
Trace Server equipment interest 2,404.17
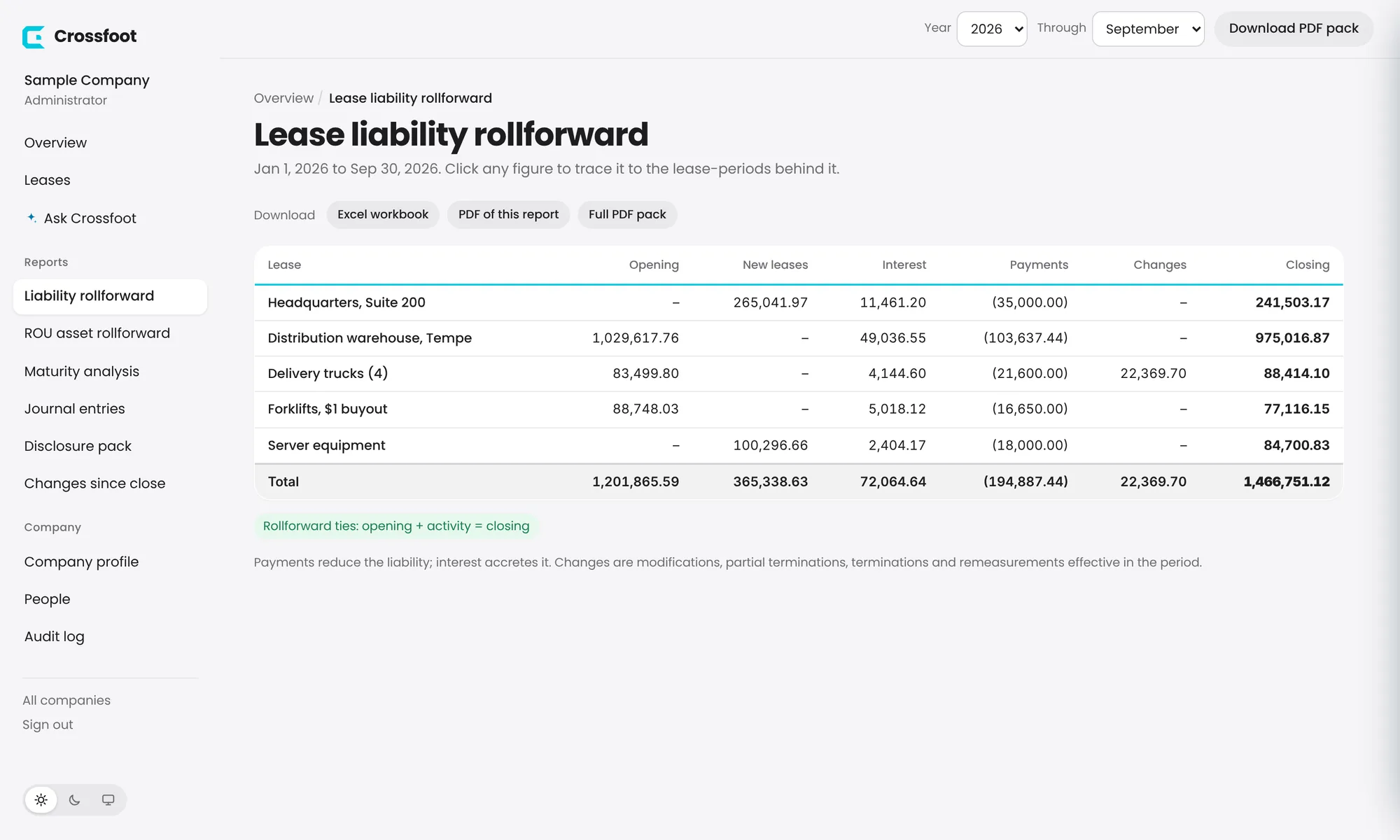(x=897, y=445)
